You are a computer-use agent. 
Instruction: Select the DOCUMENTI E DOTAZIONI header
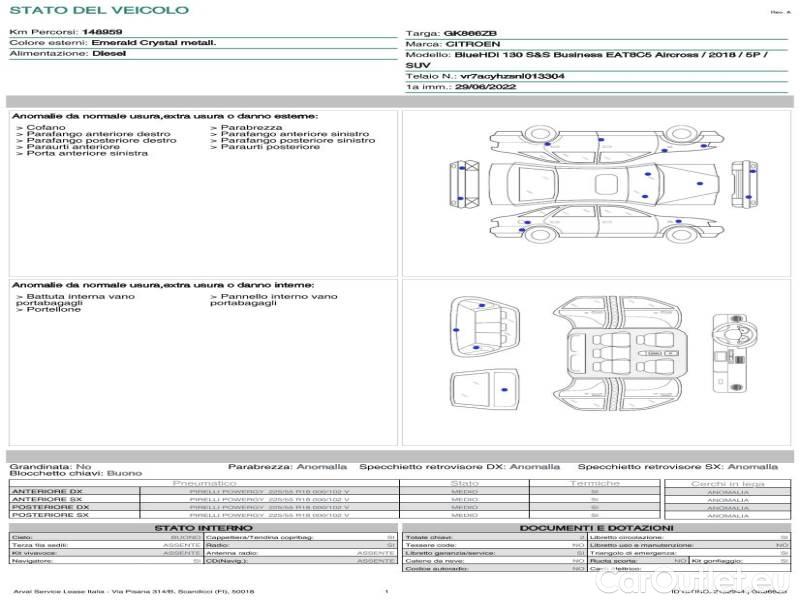[596, 527]
